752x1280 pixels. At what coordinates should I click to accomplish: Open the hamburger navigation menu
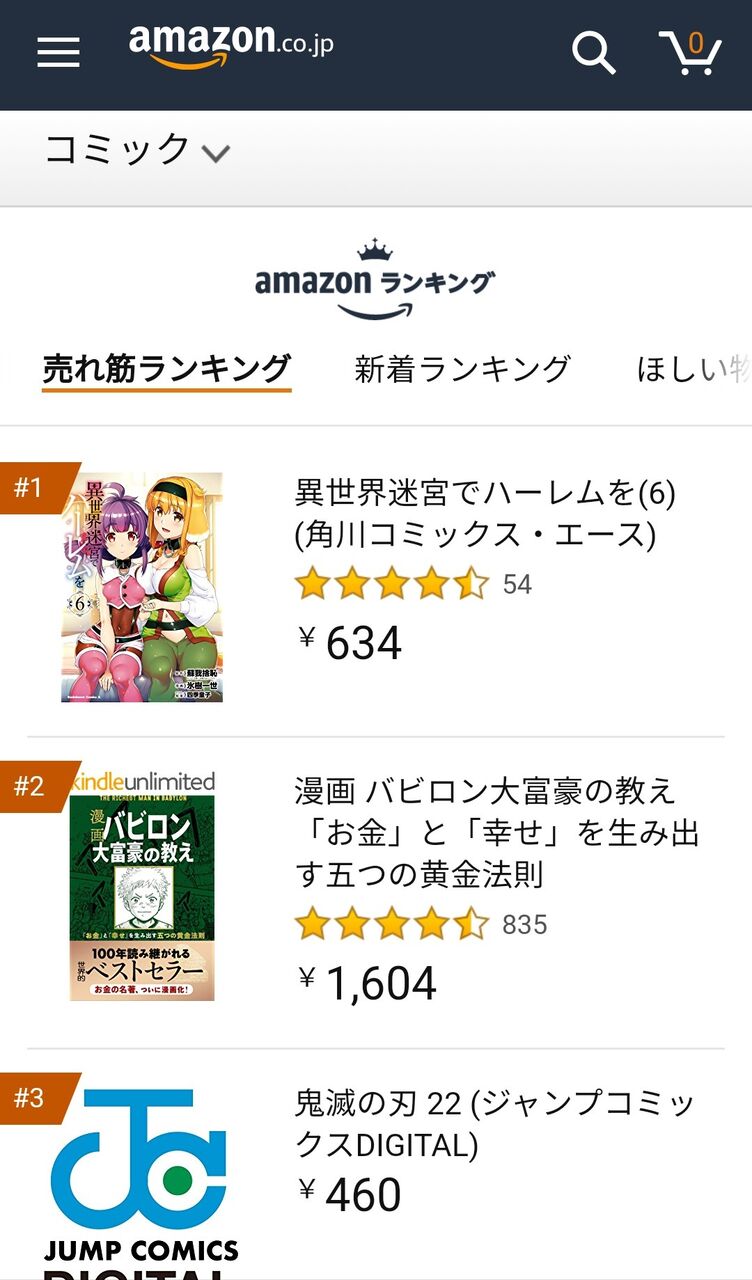pos(58,52)
